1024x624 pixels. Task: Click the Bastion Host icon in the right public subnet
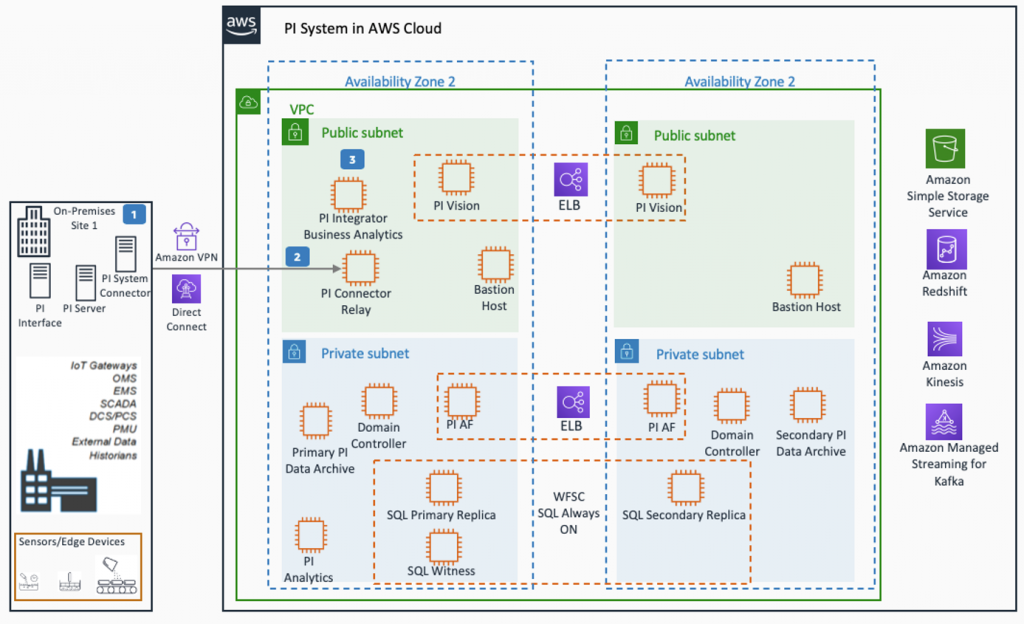coord(805,280)
